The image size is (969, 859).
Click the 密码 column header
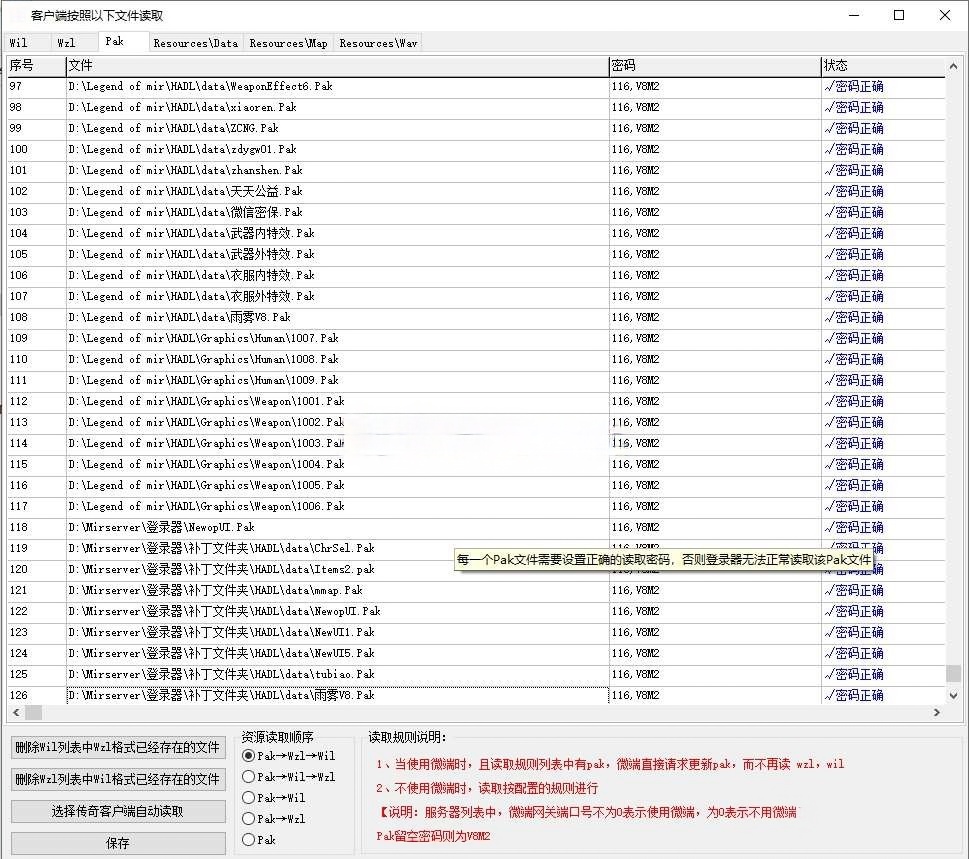pos(716,66)
